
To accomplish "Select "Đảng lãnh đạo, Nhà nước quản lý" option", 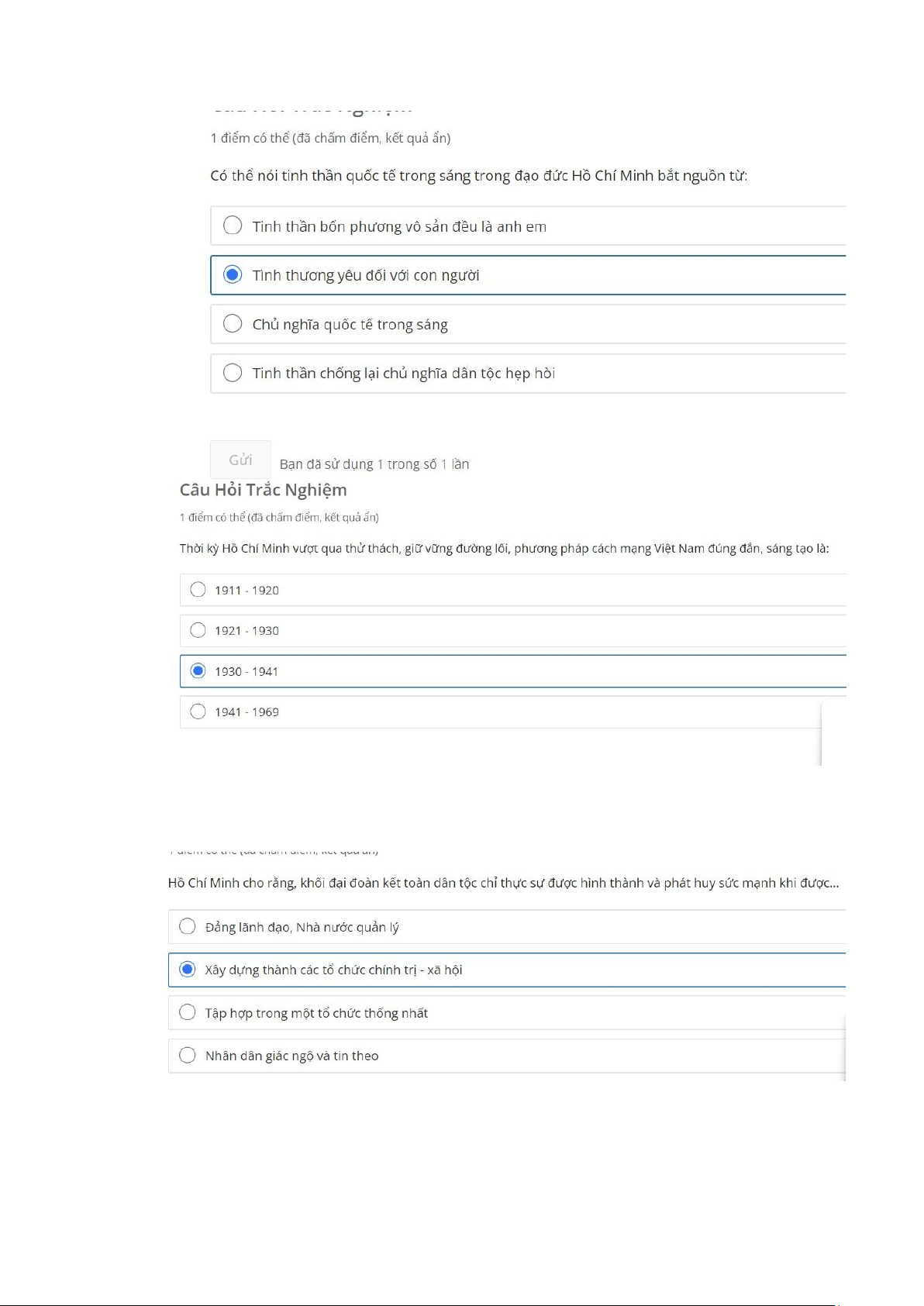I will pos(188,926).
